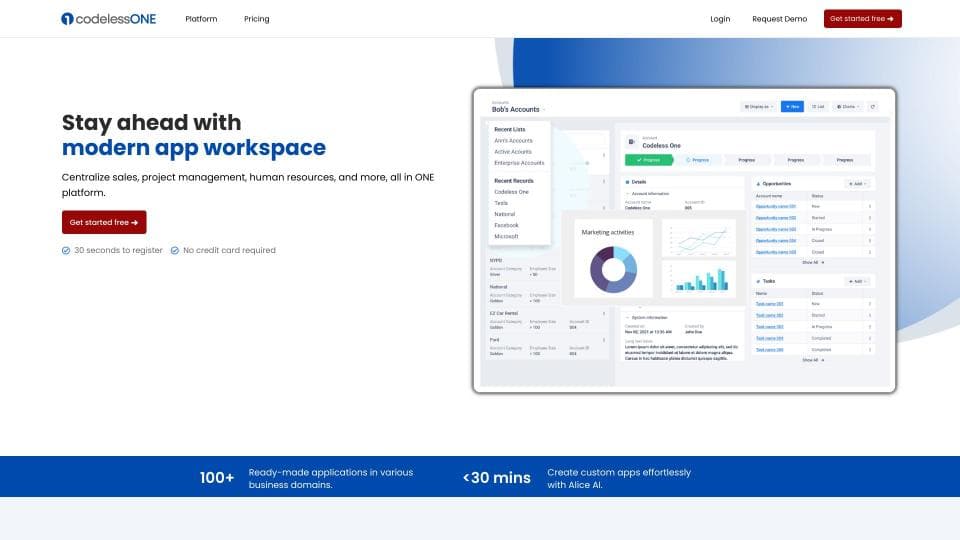Image resolution: width=960 pixels, height=540 pixels.
Task: Click the Codeless One account icon
Action: tap(632, 142)
